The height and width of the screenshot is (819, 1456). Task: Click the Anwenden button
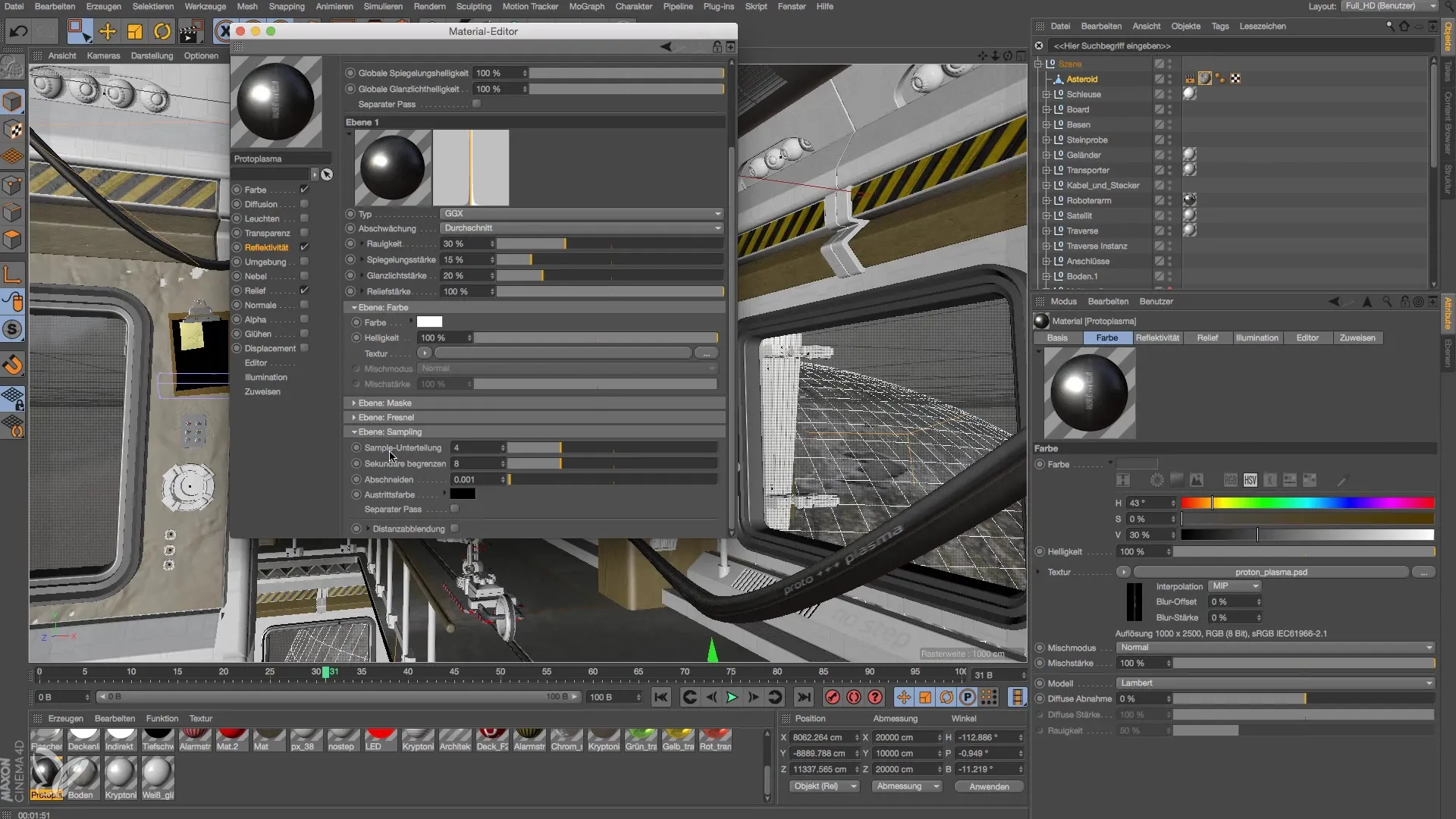point(989,786)
